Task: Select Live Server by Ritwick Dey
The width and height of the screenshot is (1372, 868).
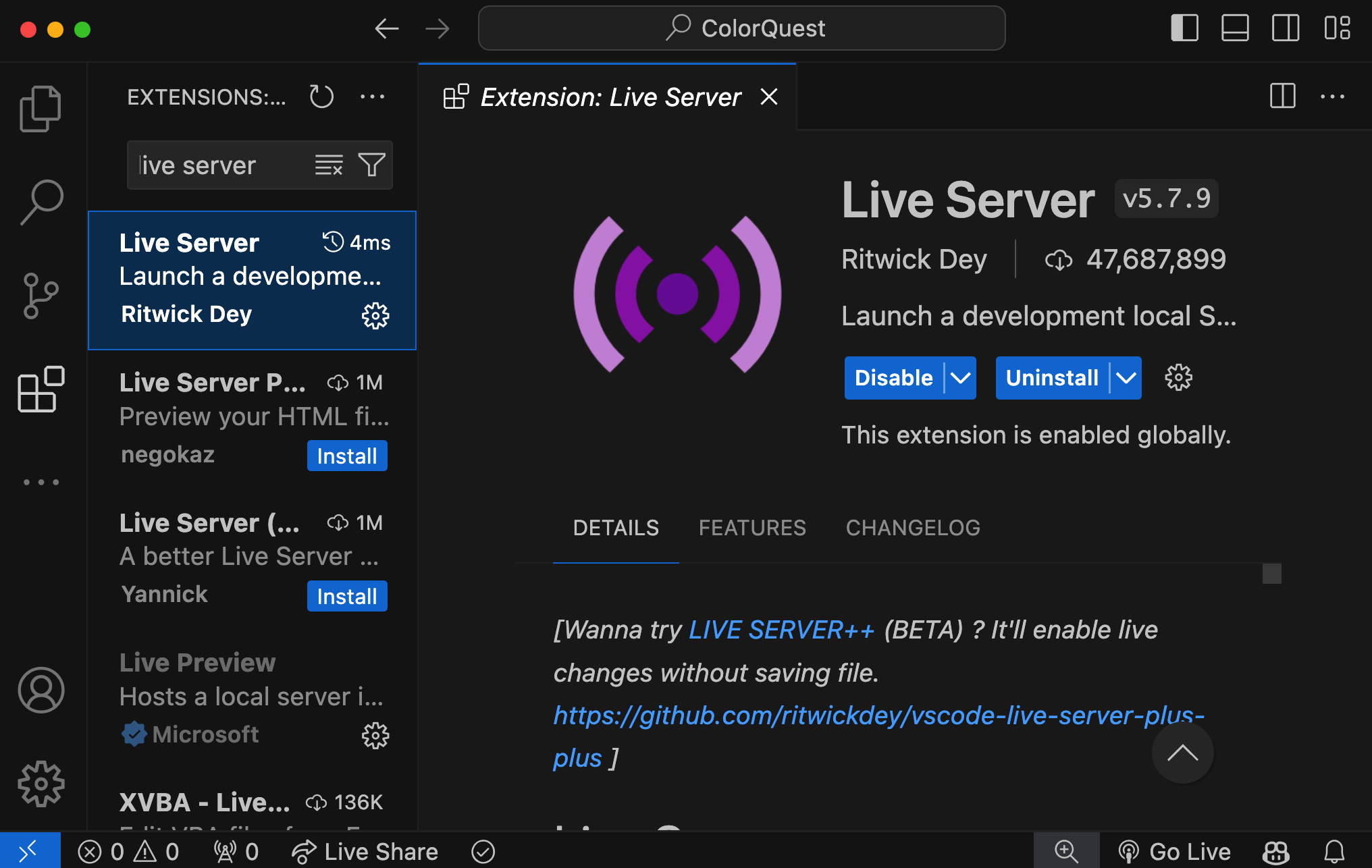Action: click(252, 280)
